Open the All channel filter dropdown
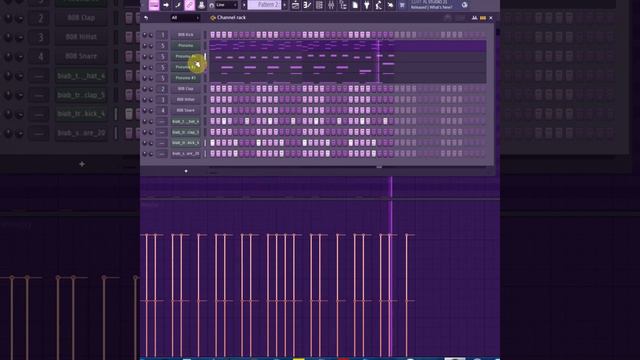This screenshot has height=360, width=640. click(185, 18)
